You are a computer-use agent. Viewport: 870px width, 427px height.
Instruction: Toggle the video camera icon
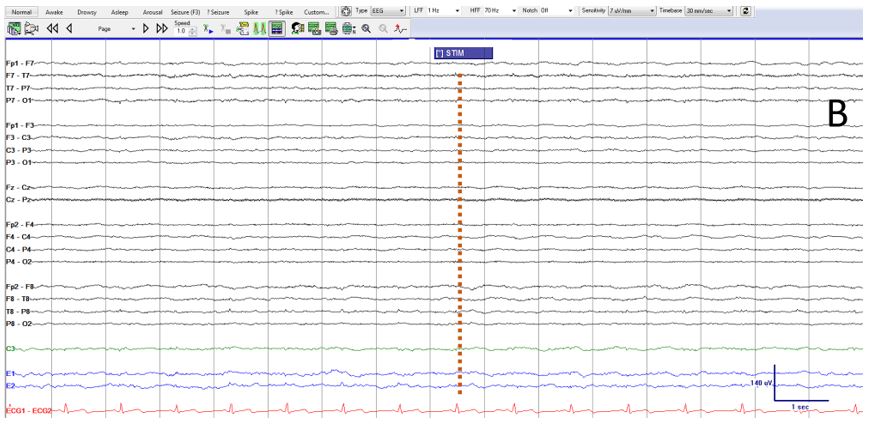(32, 28)
